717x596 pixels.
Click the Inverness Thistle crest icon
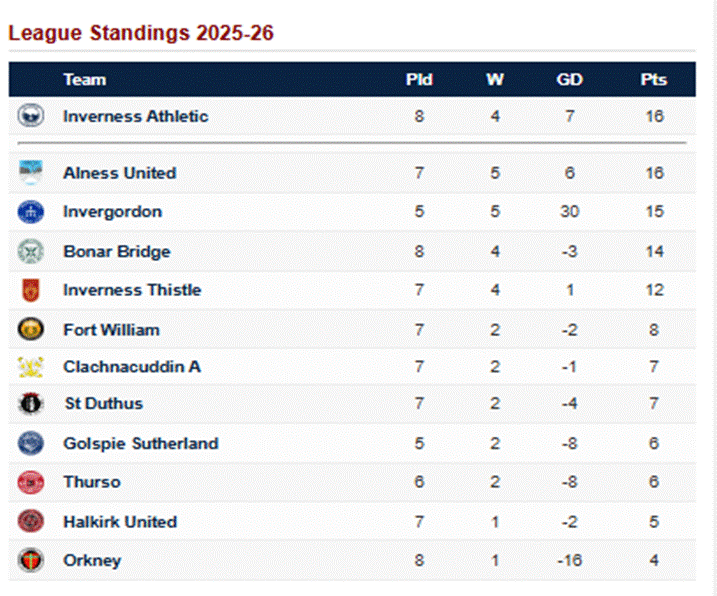click(31, 290)
